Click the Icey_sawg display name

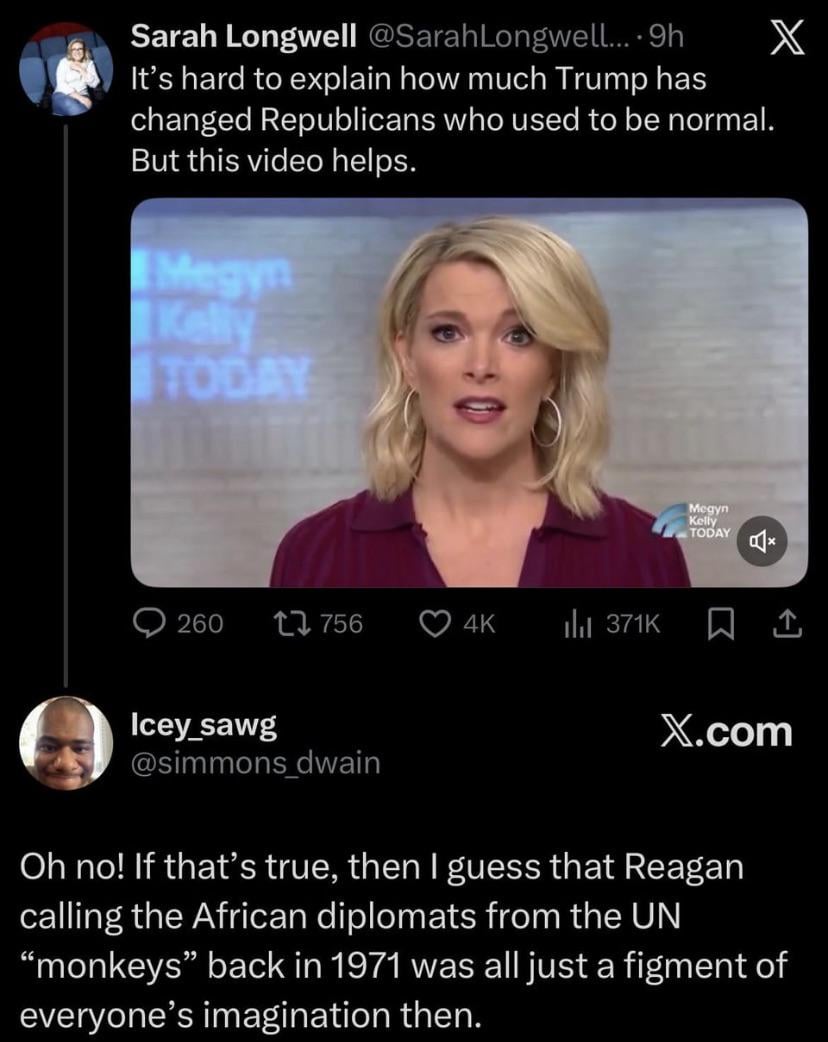pyautogui.click(x=204, y=725)
